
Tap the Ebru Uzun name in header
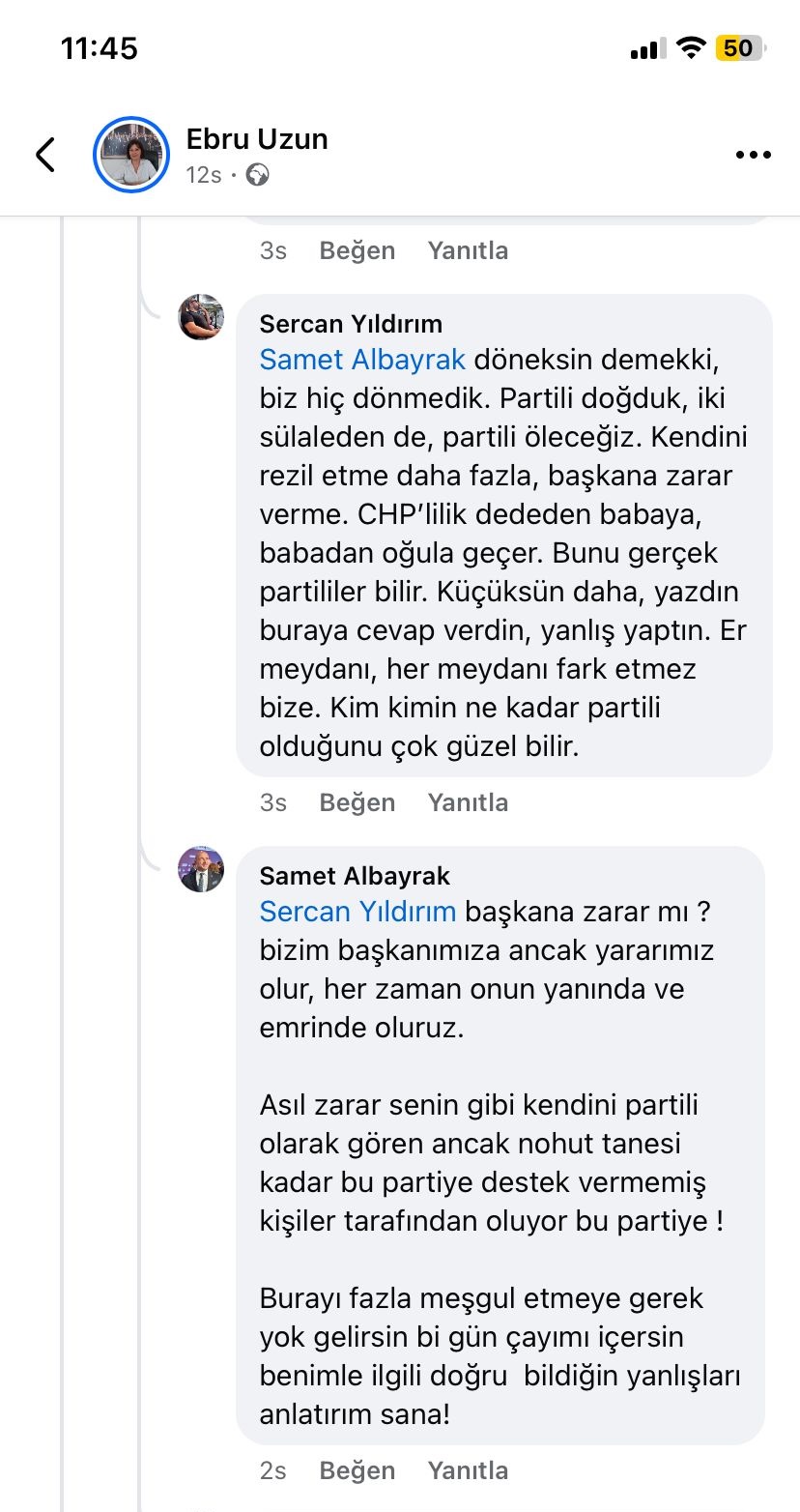tap(257, 139)
